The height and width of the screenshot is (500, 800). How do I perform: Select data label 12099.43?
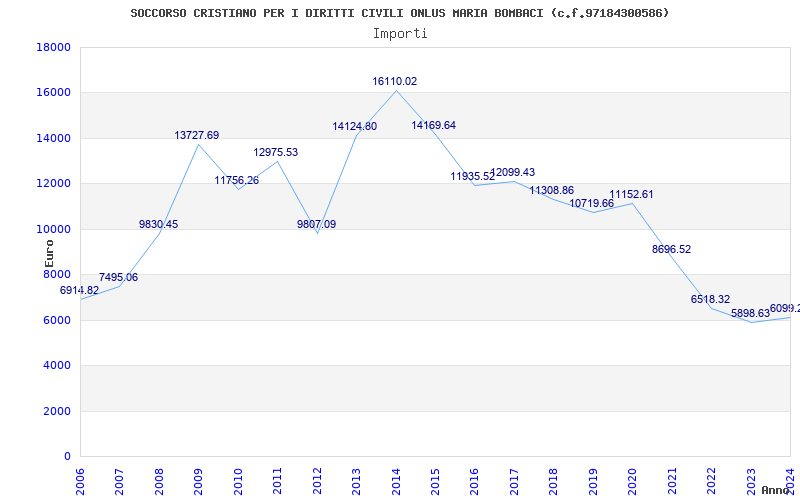513,173
